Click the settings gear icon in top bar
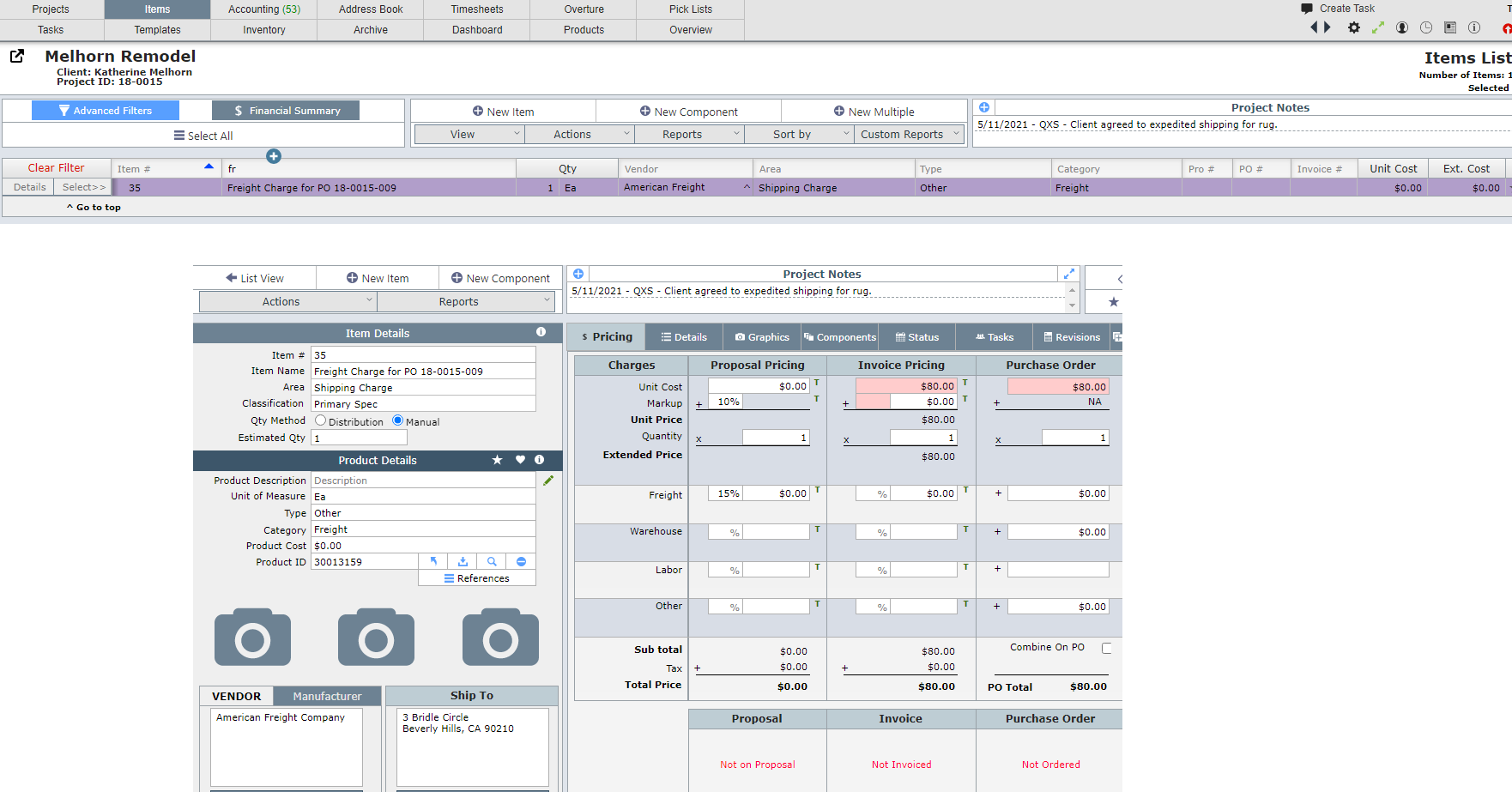This screenshot has width=1512, height=792. (1354, 27)
